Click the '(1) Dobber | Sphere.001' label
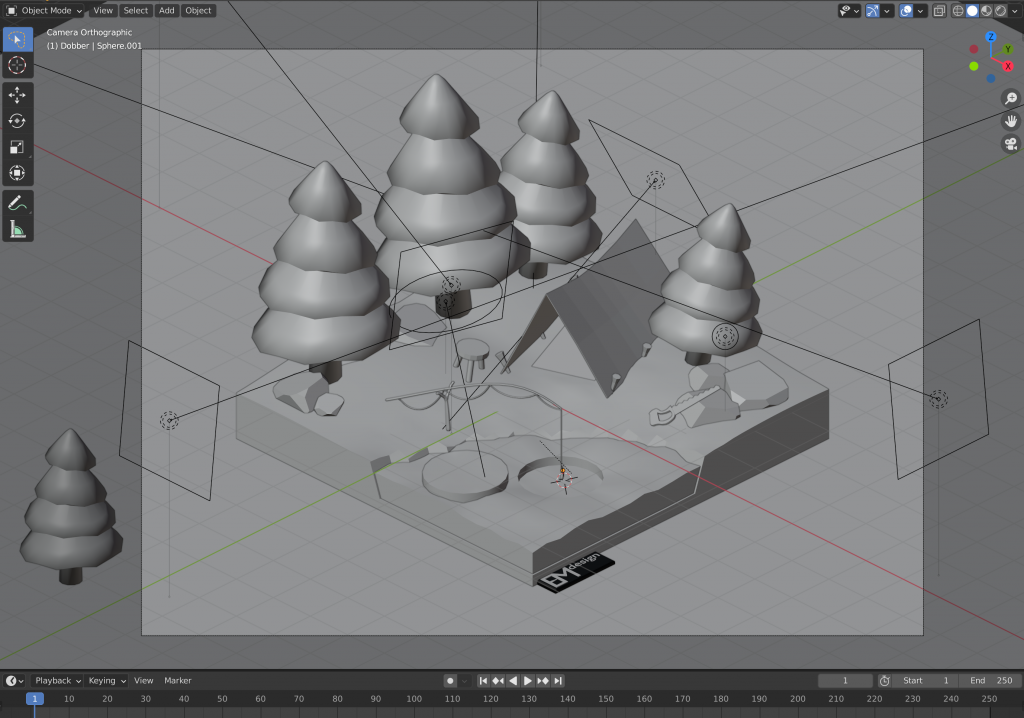 coord(94,46)
